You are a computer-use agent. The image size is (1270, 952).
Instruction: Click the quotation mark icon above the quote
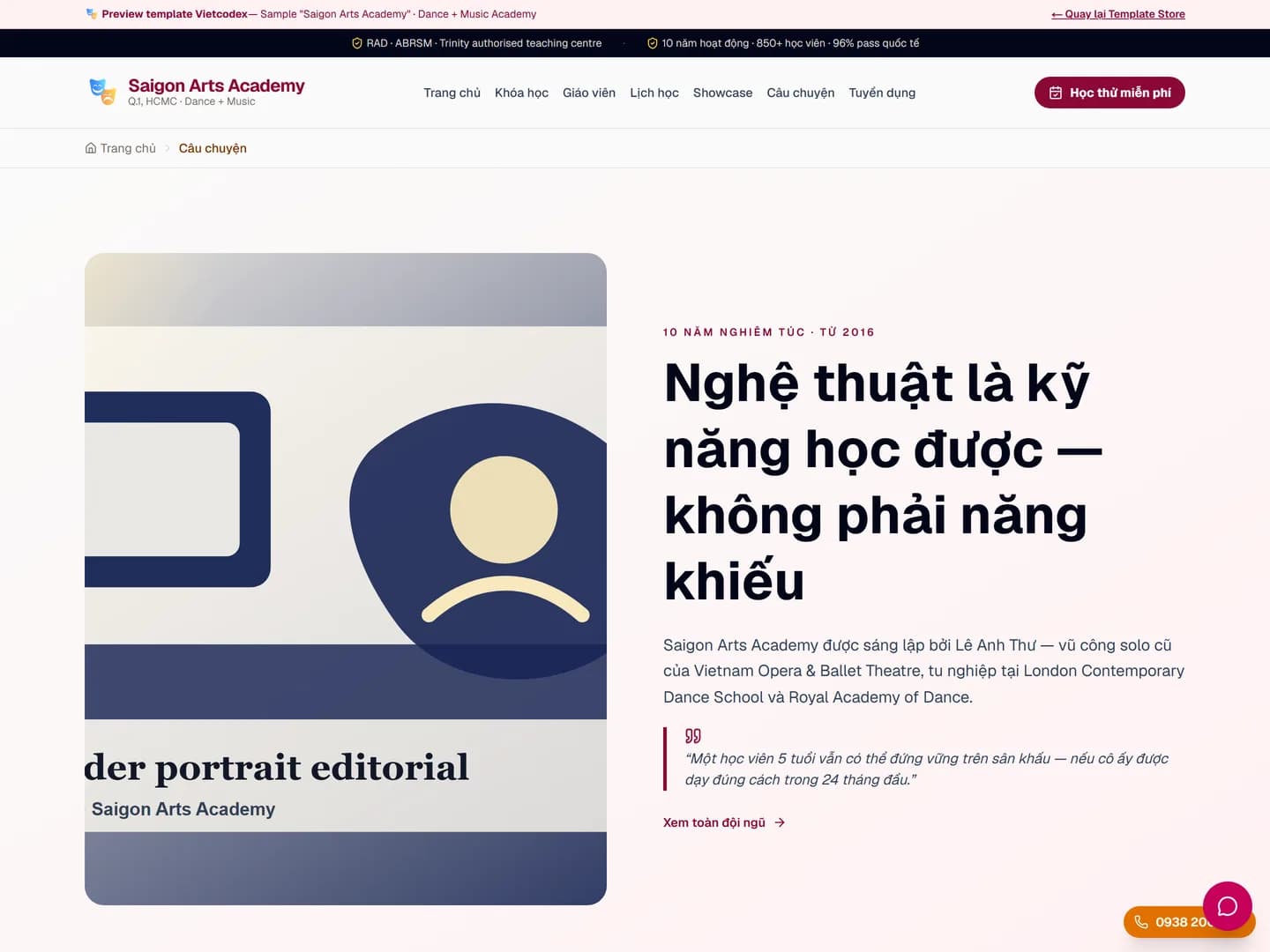[693, 736]
